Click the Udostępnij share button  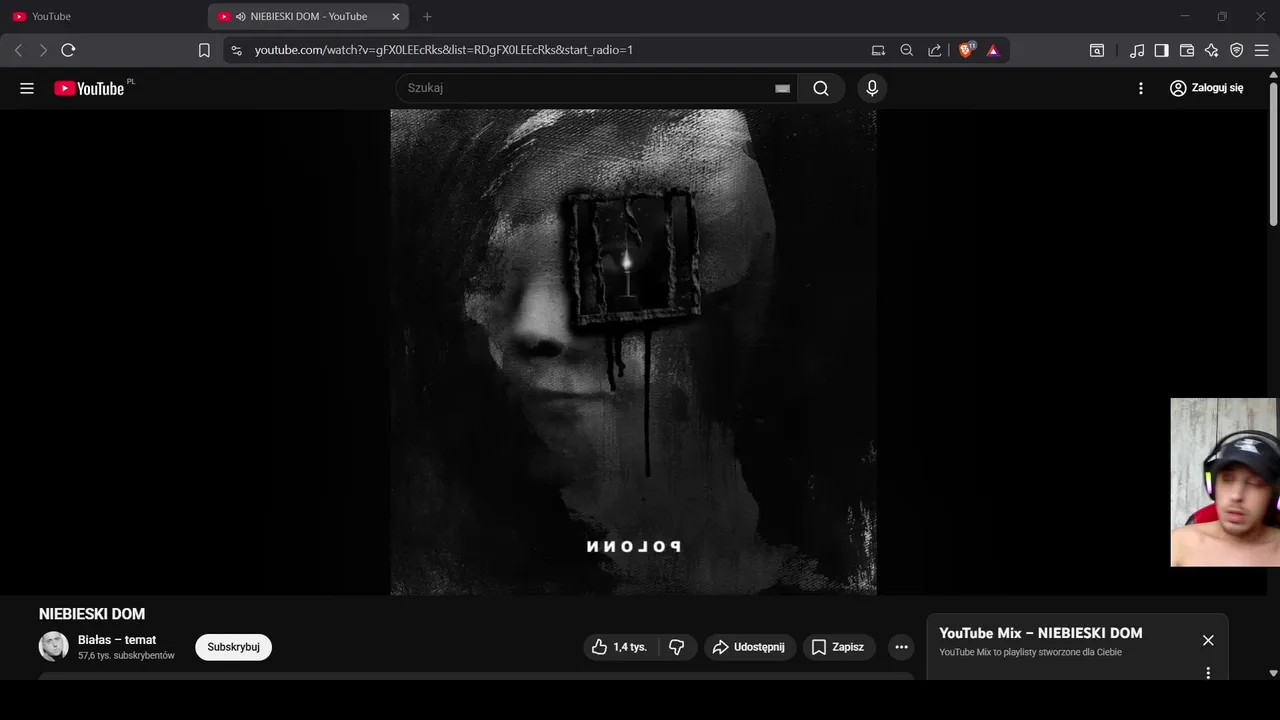[750, 647]
